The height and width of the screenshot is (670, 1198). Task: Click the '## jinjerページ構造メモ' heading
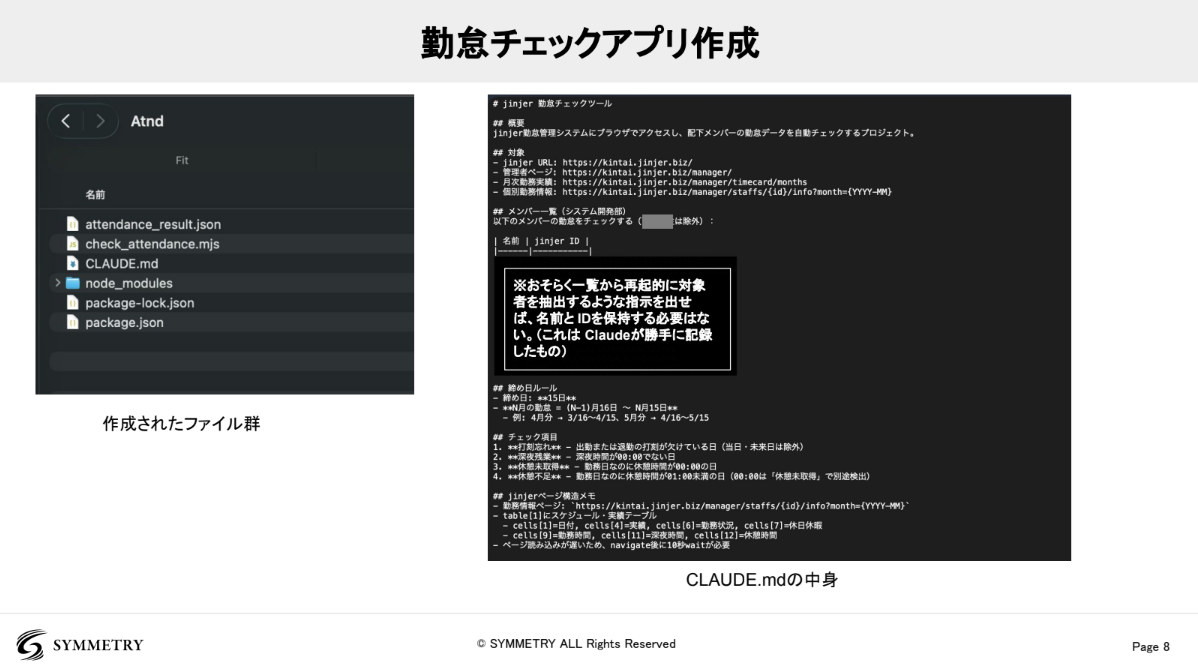pyautogui.click(x=544, y=496)
